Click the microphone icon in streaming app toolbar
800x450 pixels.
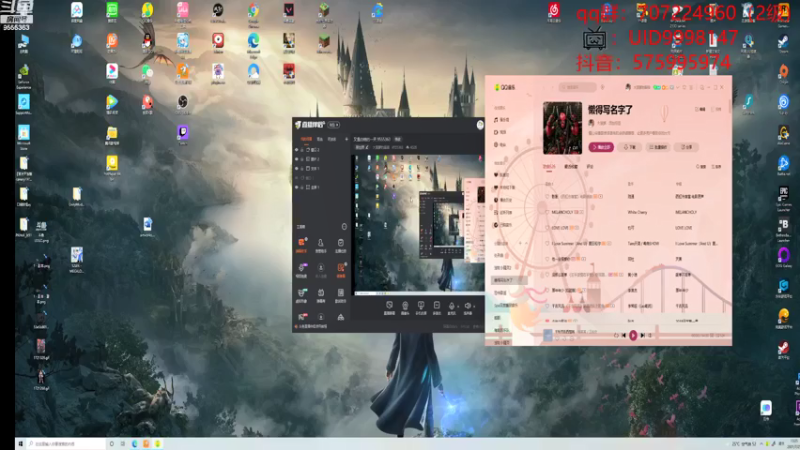pos(452,306)
